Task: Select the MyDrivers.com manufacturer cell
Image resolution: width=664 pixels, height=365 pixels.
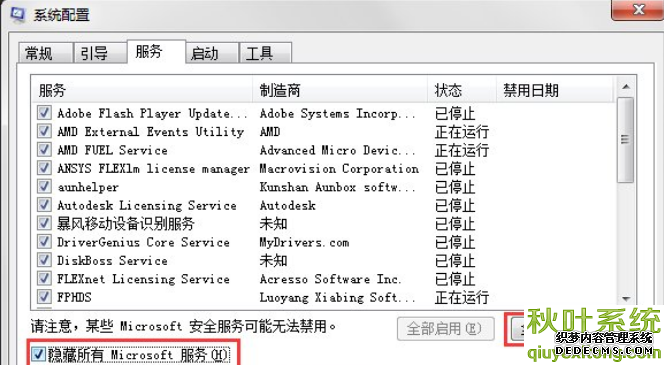Action: (304, 242)
